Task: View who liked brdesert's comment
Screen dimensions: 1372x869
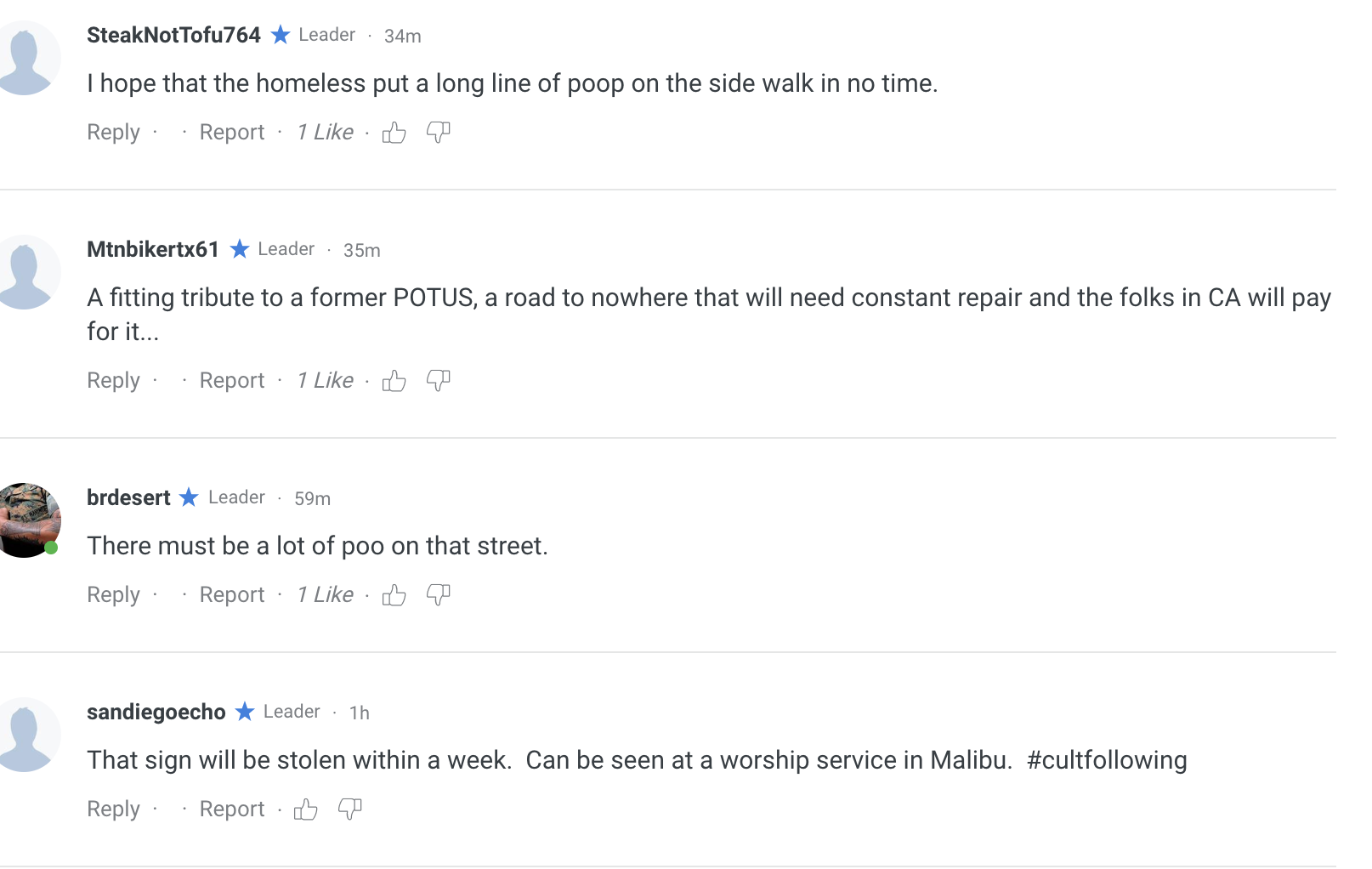Action: 326,595
